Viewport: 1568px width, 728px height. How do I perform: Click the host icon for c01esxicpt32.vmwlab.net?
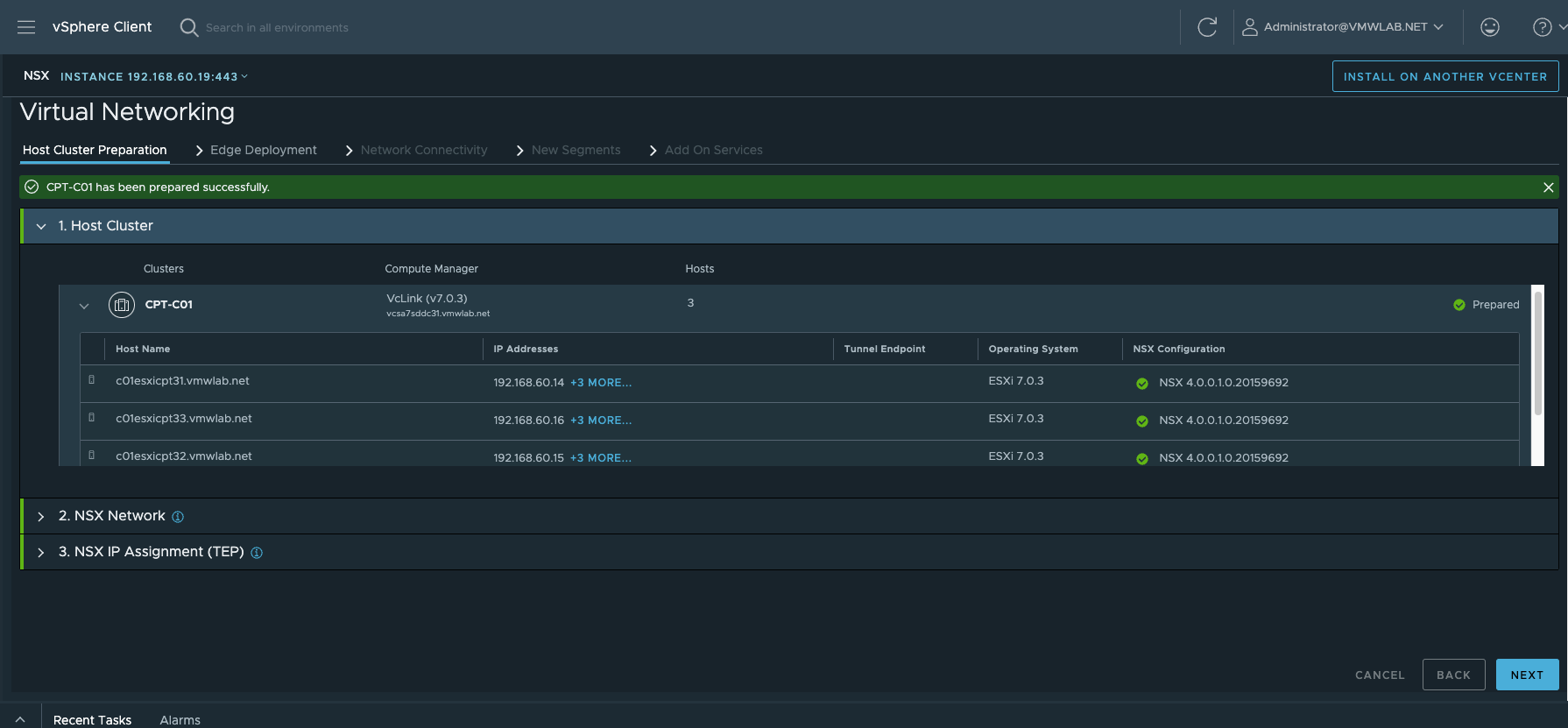point(91,456)
